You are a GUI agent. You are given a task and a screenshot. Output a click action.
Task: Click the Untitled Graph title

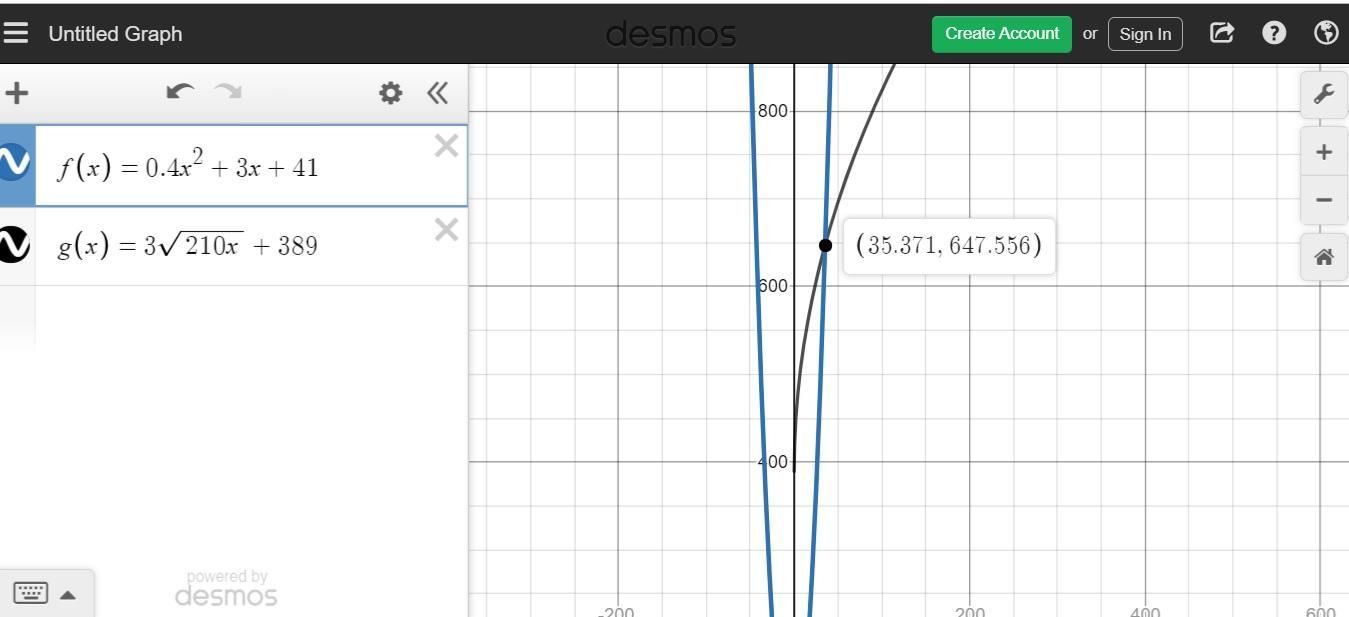point(115,33)
